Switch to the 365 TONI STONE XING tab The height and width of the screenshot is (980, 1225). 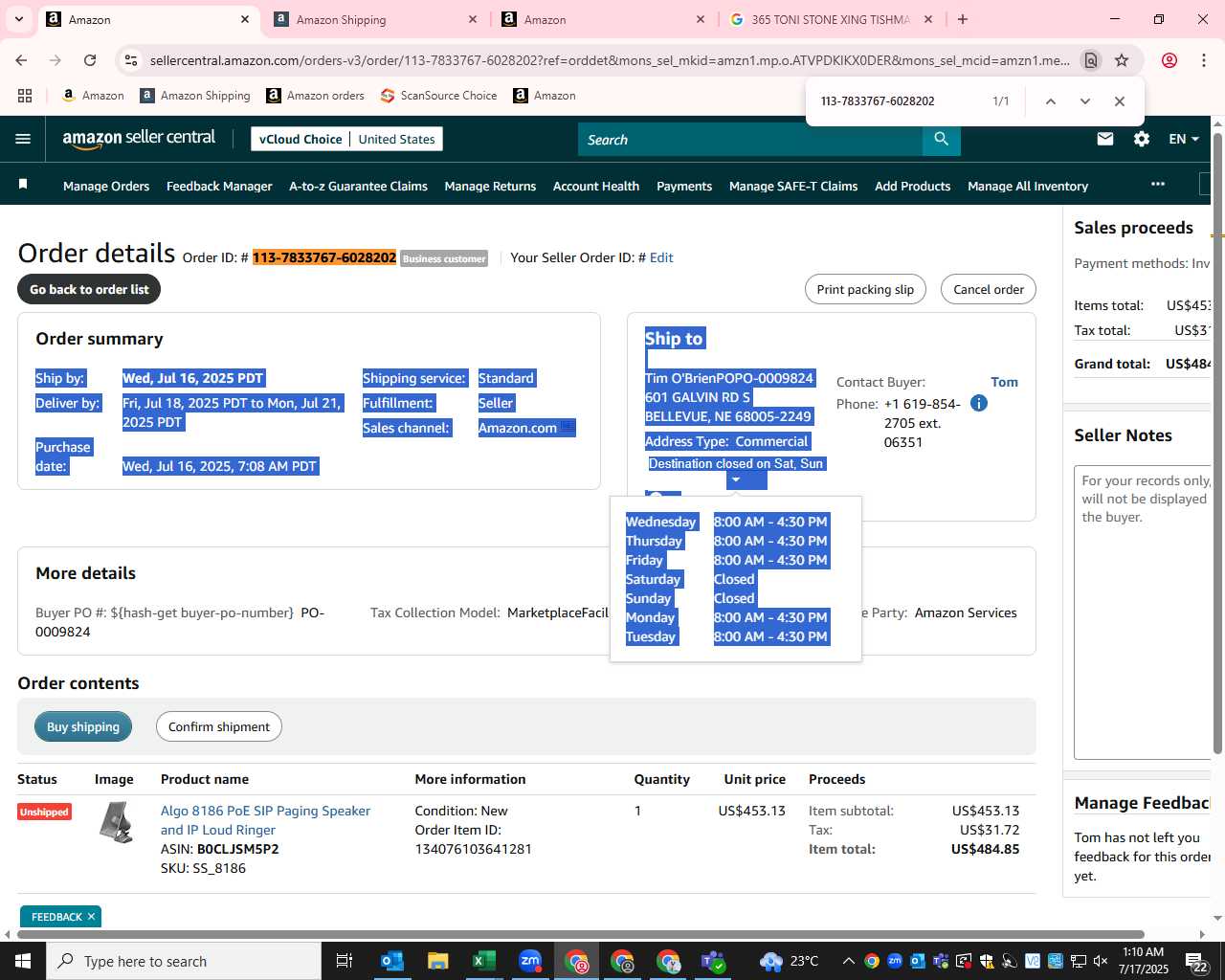(831, 19)
